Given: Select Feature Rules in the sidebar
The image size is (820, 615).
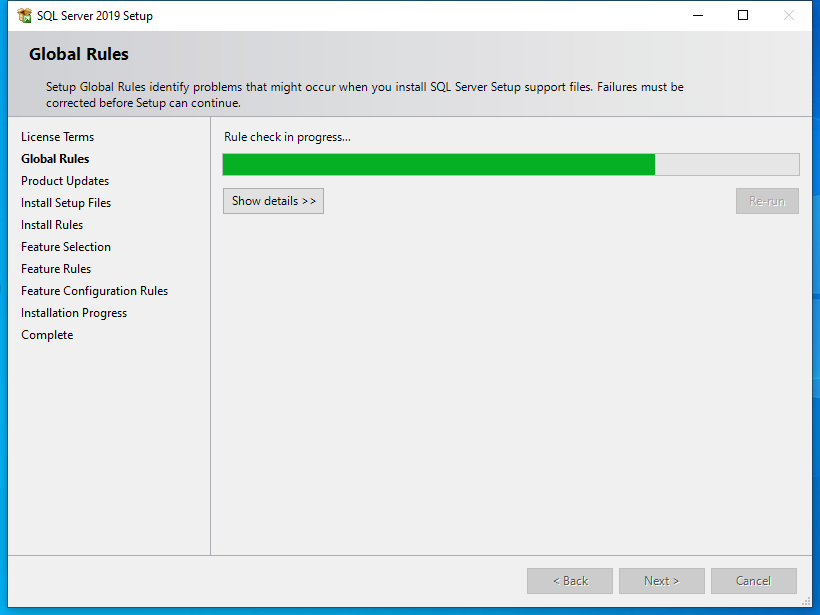Looking at the screenshot, I should [x=56, y=269].
